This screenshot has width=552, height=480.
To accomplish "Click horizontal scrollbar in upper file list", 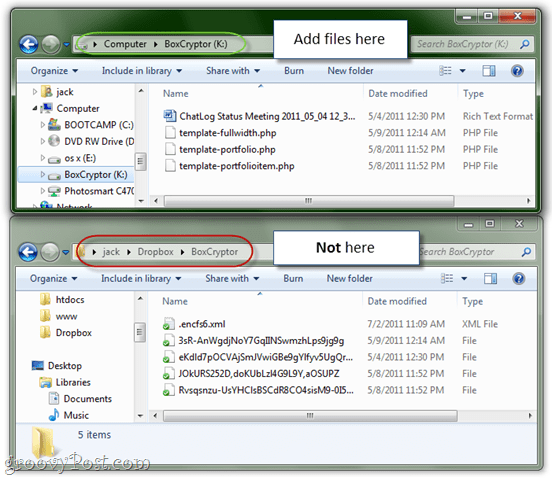I will tap(309, 201).
